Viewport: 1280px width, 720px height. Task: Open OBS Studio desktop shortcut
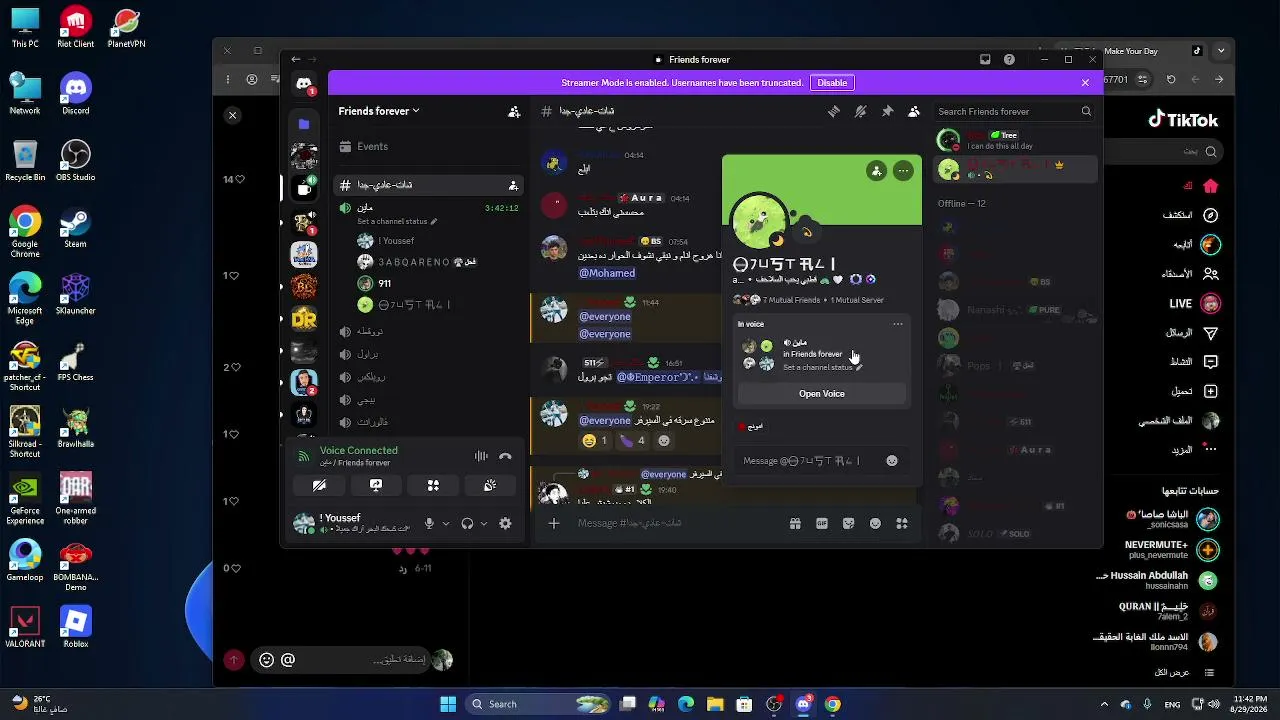75,161
